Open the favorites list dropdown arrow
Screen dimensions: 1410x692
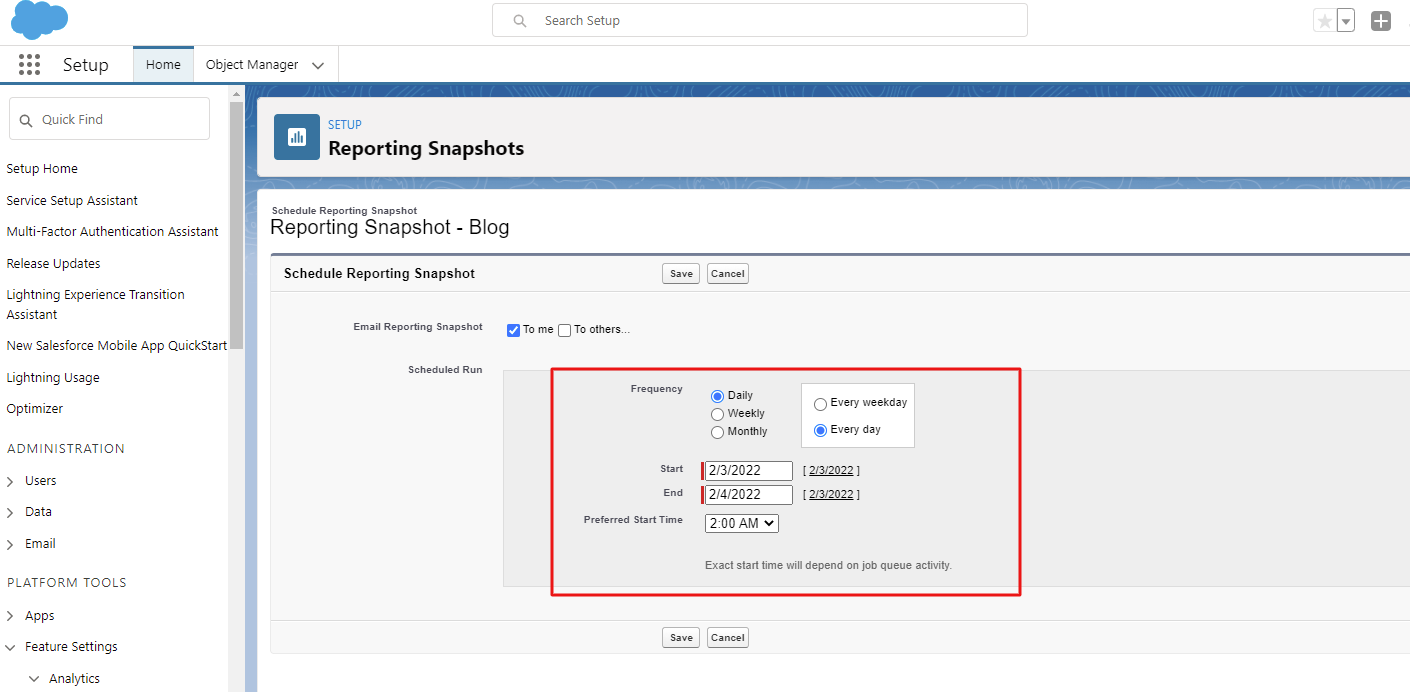[1346, 21]
